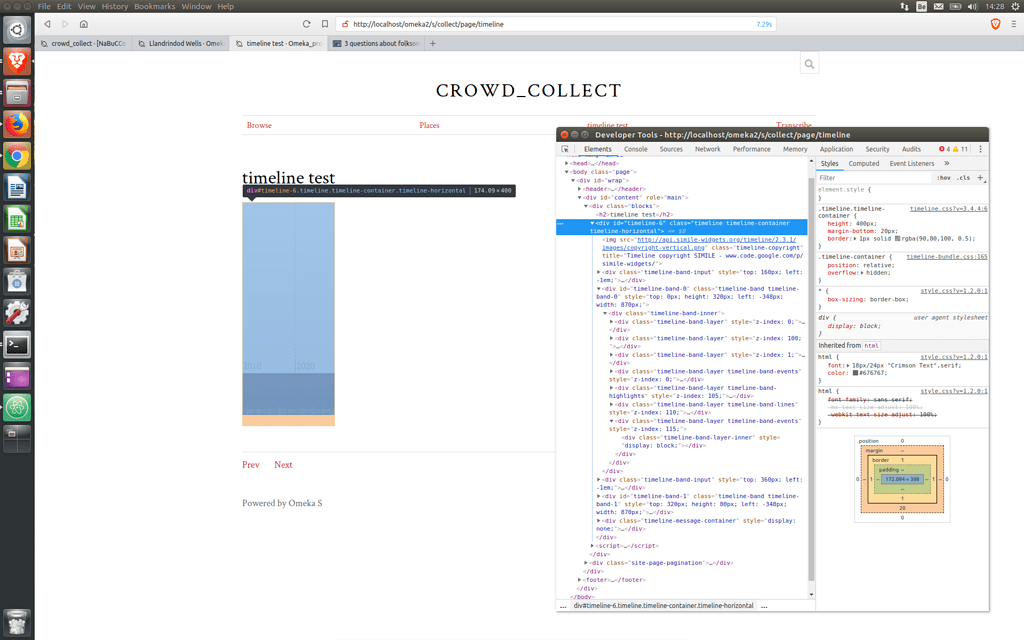Follow the Next pagination link on the page
Image resolution: width=1024 pixels, height=640 pixels.
[283, 464]
